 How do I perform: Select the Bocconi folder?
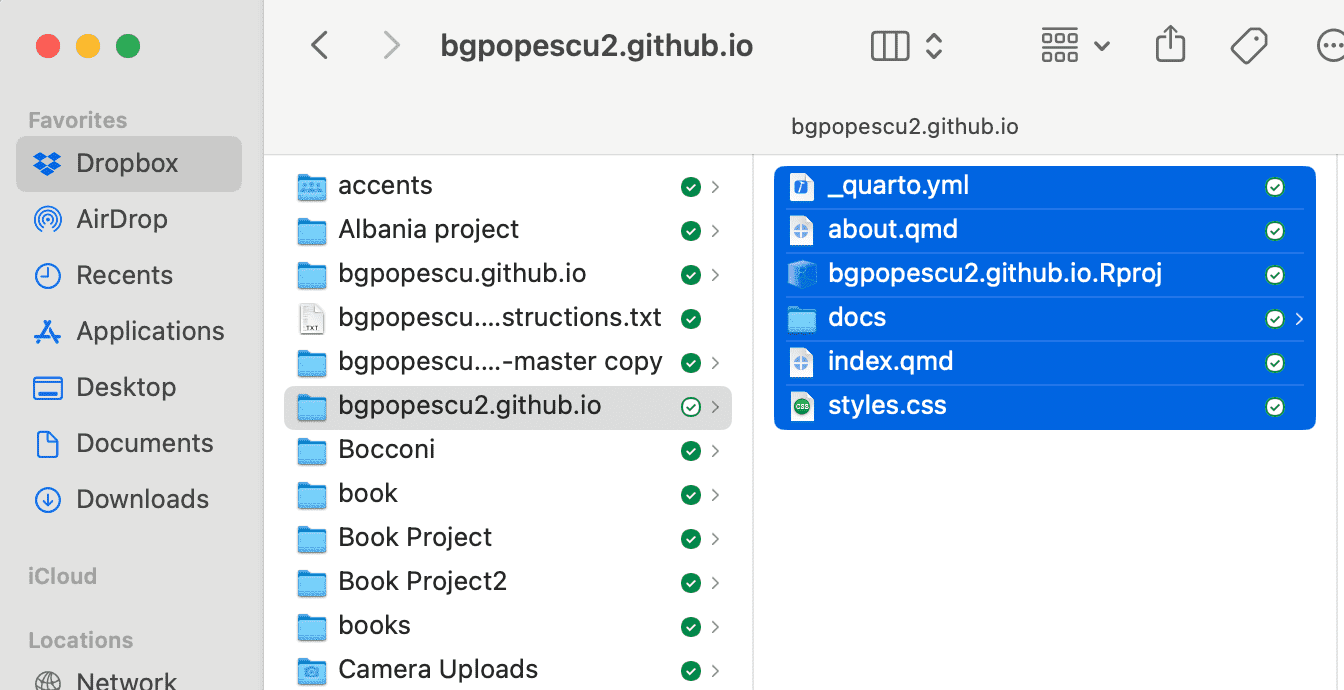[386, 450]
